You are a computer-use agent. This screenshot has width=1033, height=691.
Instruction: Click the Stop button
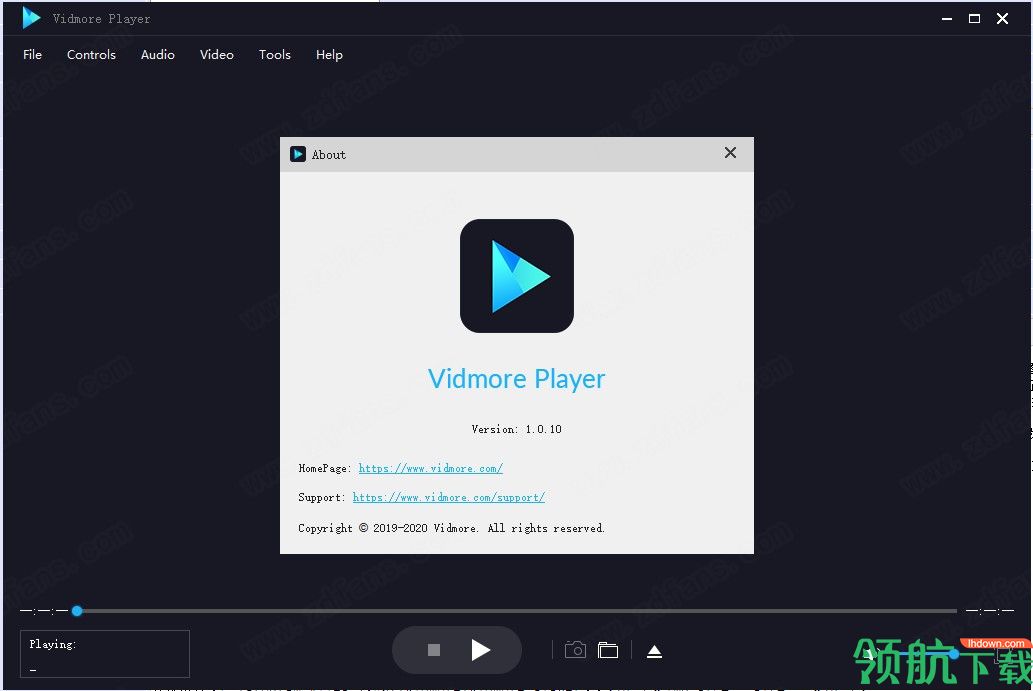433,650
